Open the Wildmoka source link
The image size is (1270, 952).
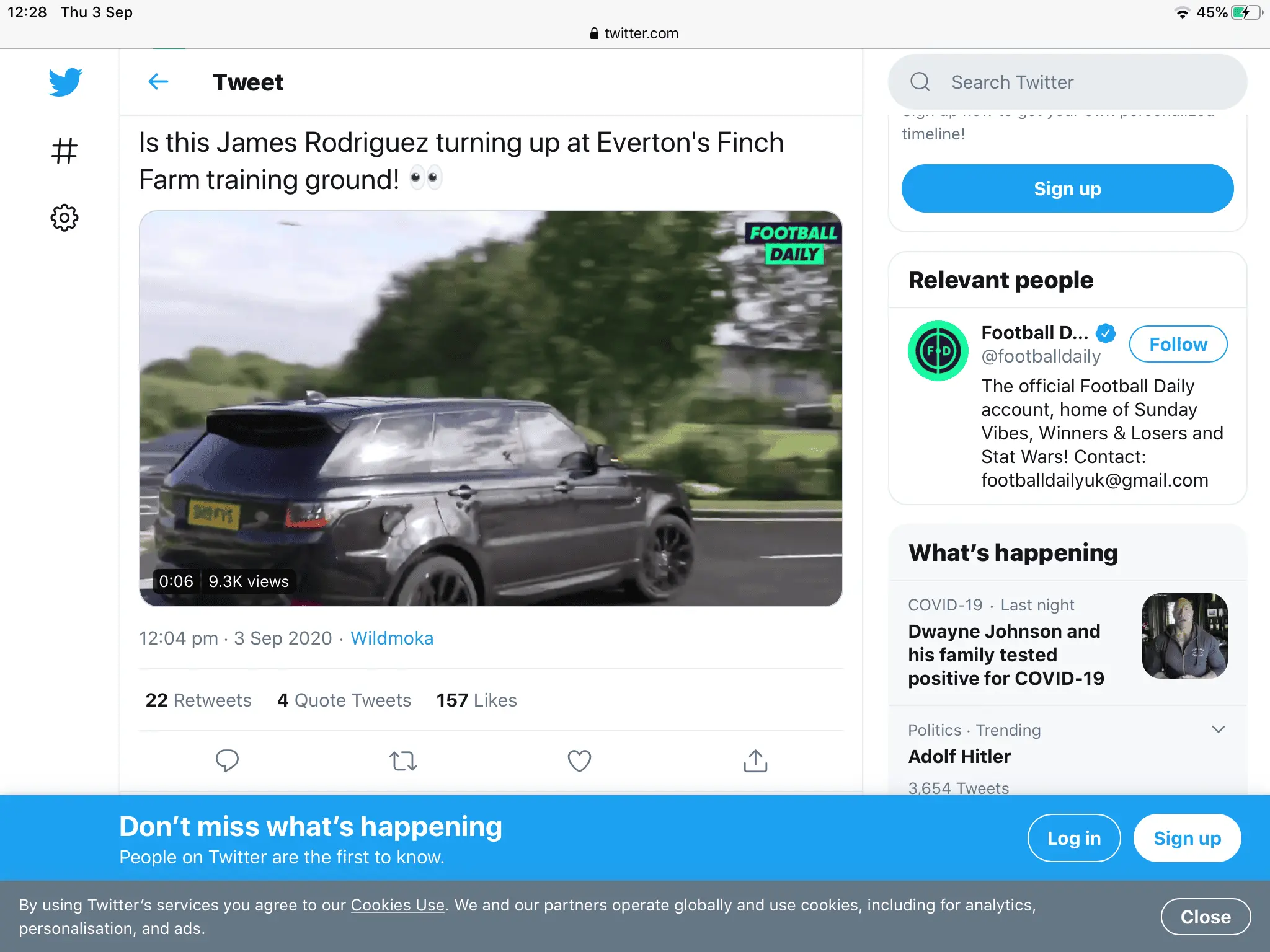[392, 638]
